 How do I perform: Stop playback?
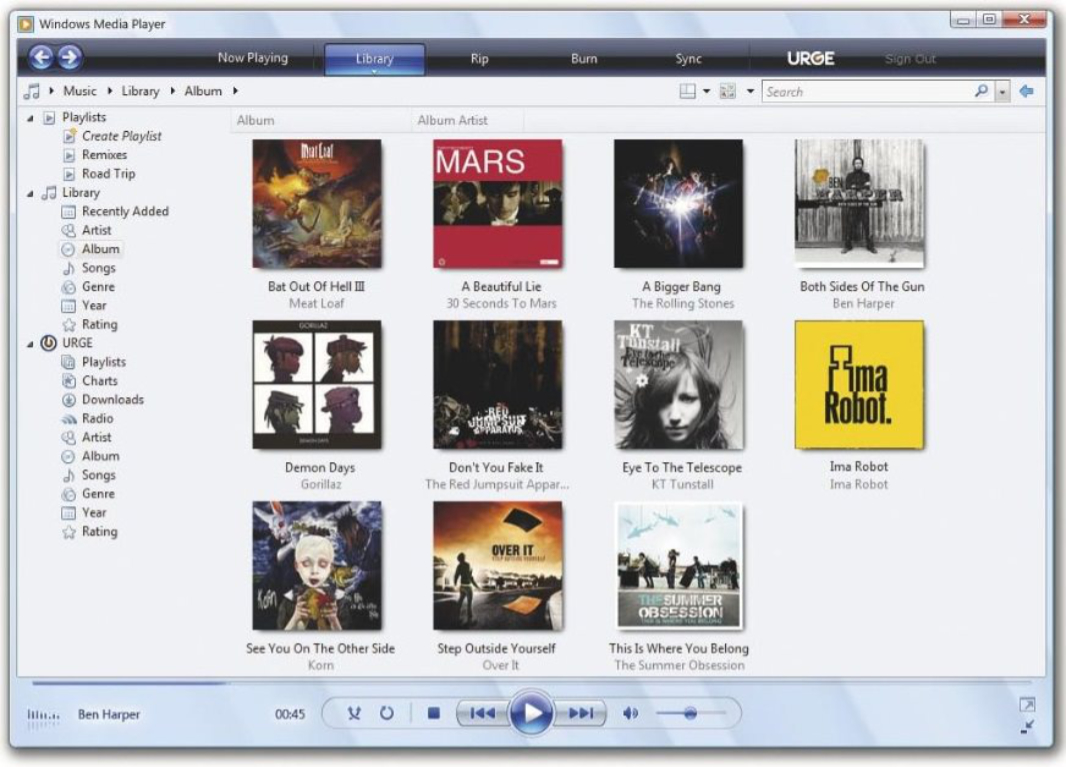pyautogui.click(x=434, y=713)
